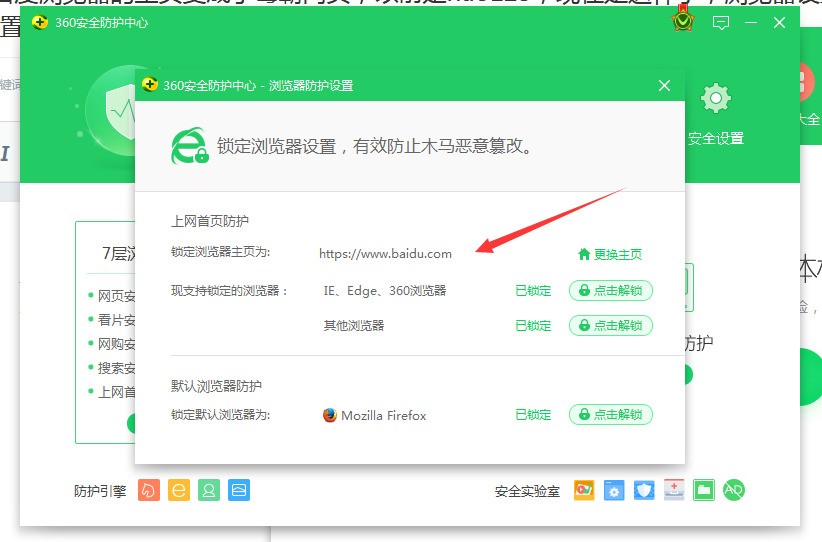Minimize the 360安全防护中心 main window
Image resolution: width=822 pixels, height=542 pixels.
coord(751,23)
